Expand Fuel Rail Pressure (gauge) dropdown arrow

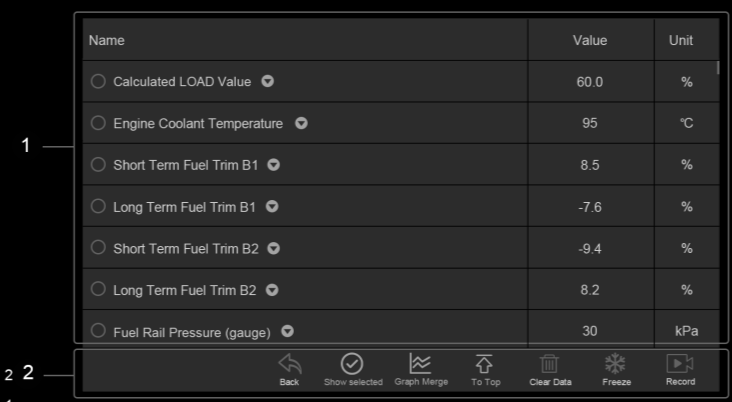(x=288, y=331)
